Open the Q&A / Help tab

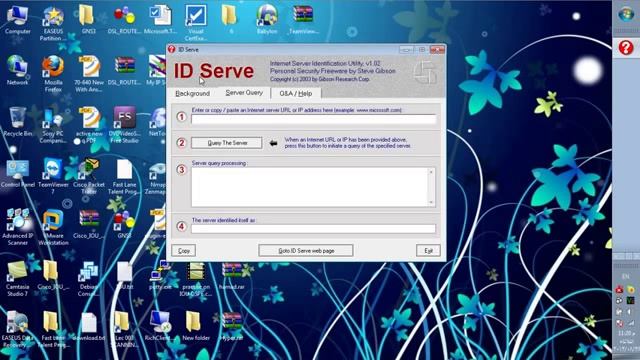point(296,93)
